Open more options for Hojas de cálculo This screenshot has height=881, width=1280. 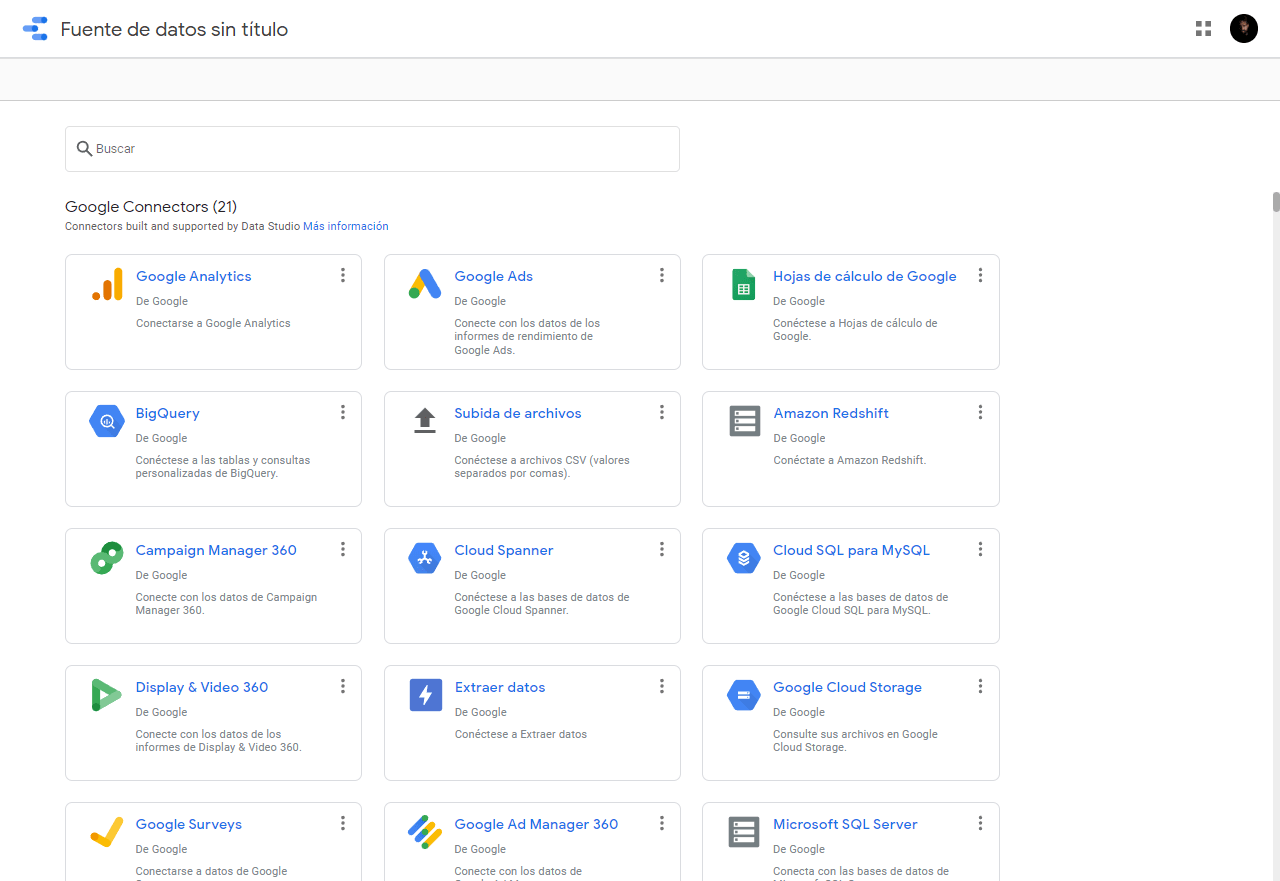pos(981,275)
